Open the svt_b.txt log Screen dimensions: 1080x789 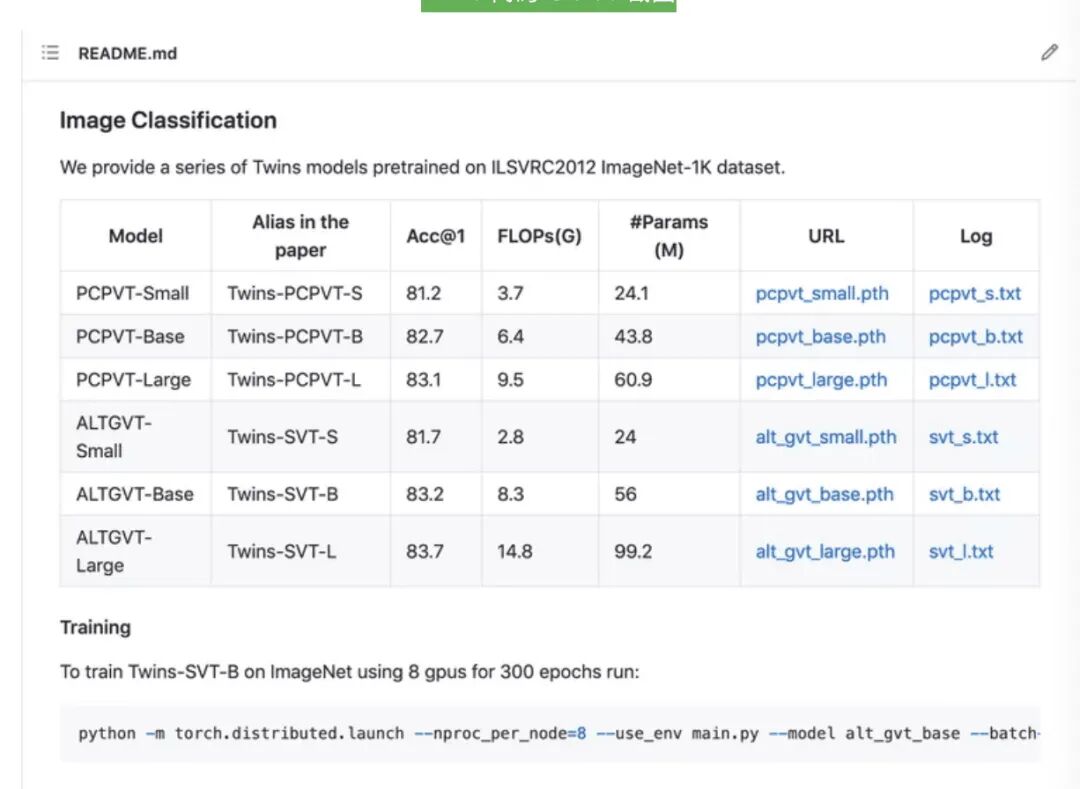[x=964, y=494]
